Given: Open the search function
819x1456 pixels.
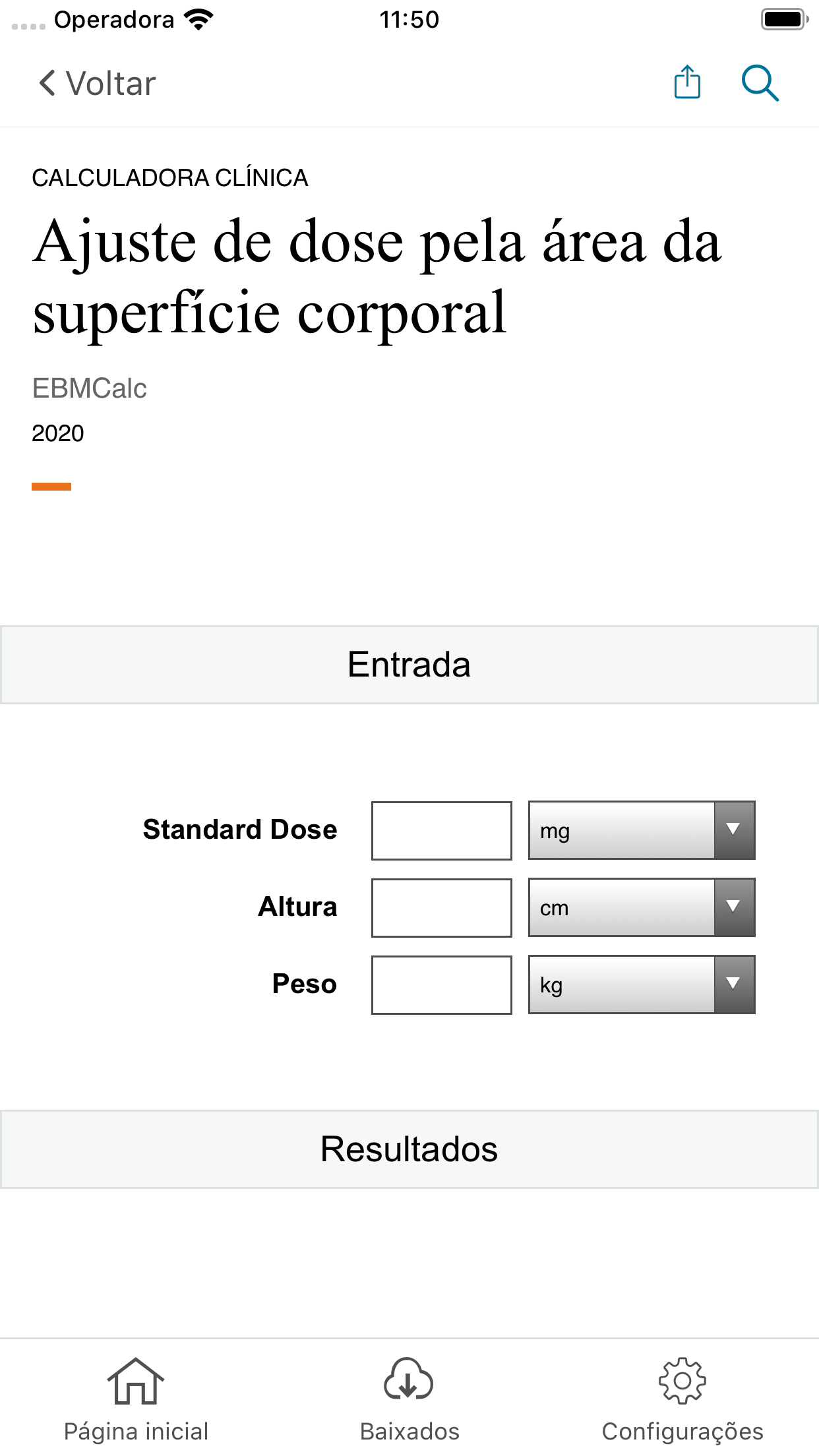Looking at the screenshot, I should [x=760, y=83].
